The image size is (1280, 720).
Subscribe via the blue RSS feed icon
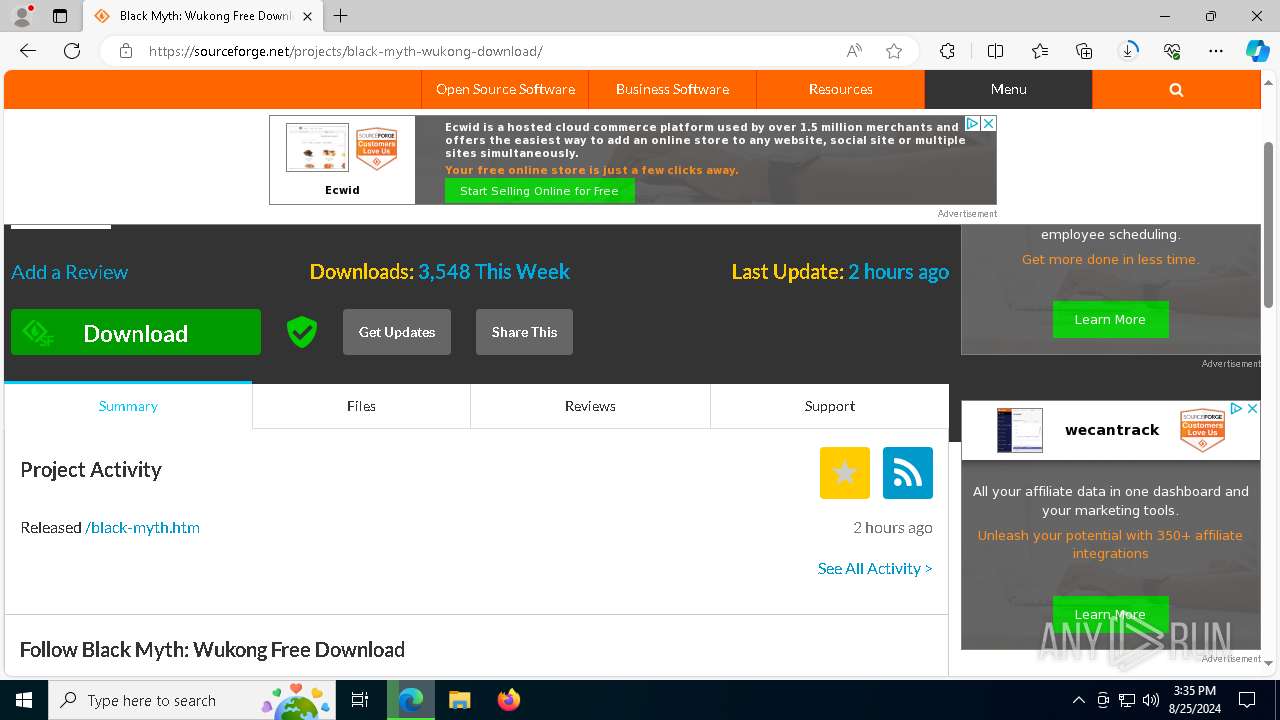point(908,472)
